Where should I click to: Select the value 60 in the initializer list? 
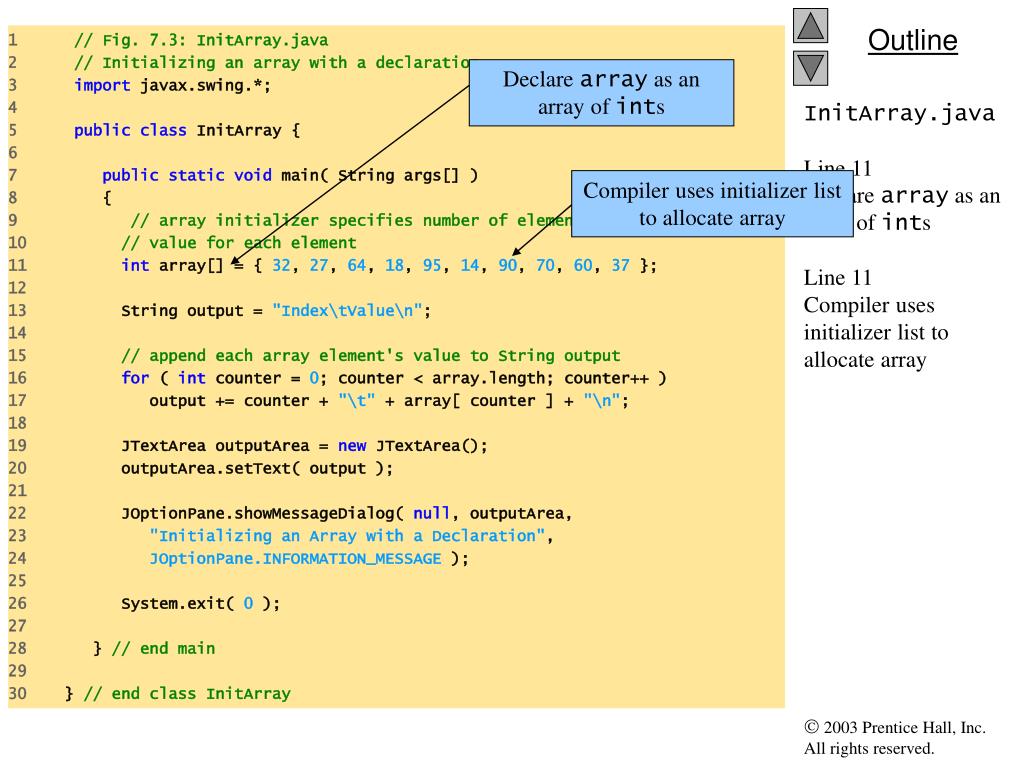(x=583, y=266)
